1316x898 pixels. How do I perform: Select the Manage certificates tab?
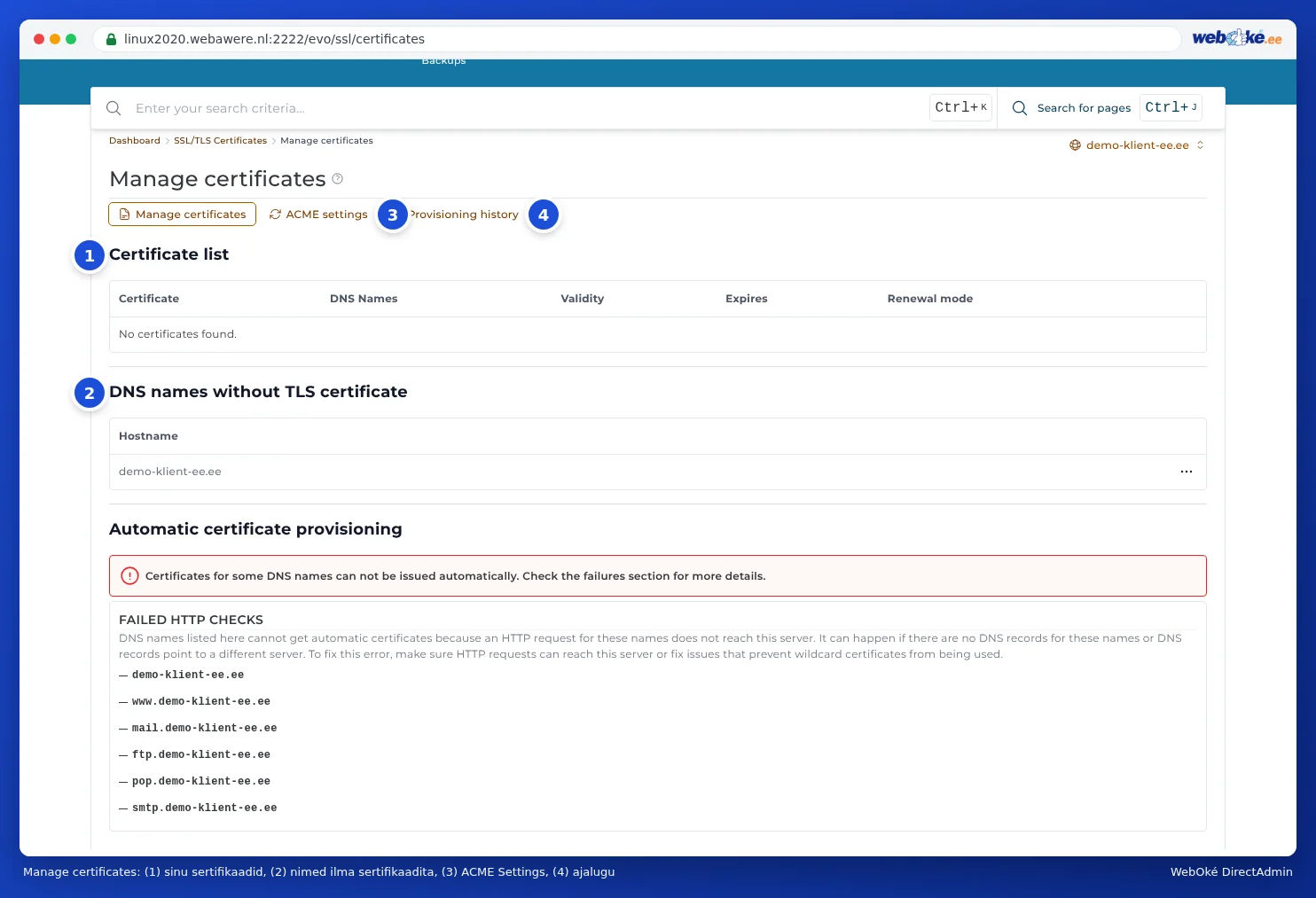click(182, 215)
